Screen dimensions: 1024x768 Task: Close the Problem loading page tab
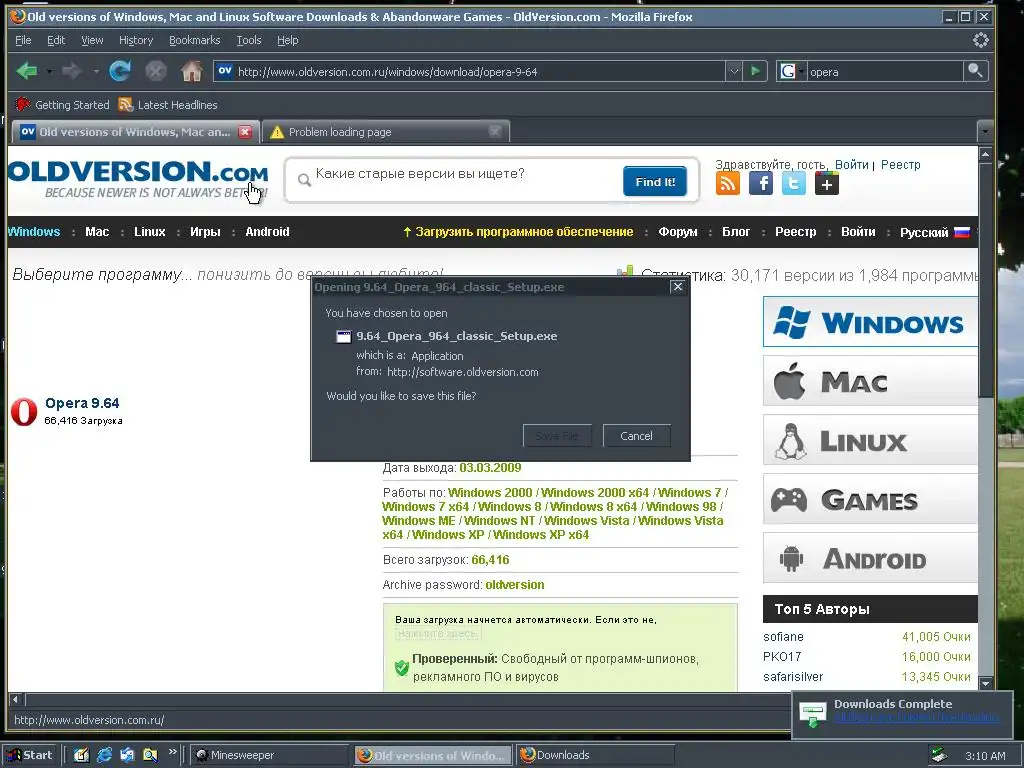(x=495, y=132)
